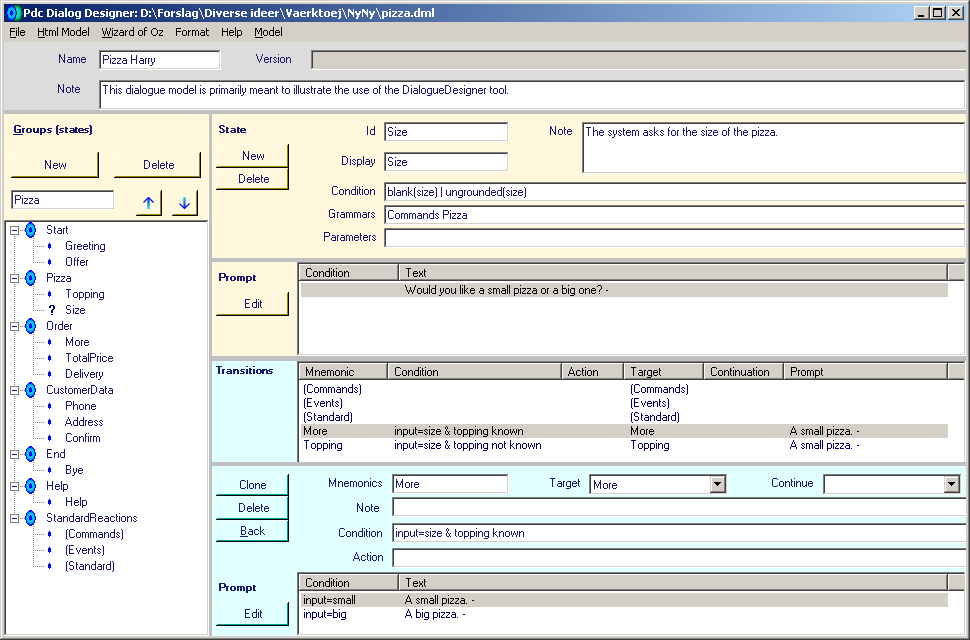Screen dimensions: 970x640
Task: Click the question mark icon beside Size
Action: (52, 310)
